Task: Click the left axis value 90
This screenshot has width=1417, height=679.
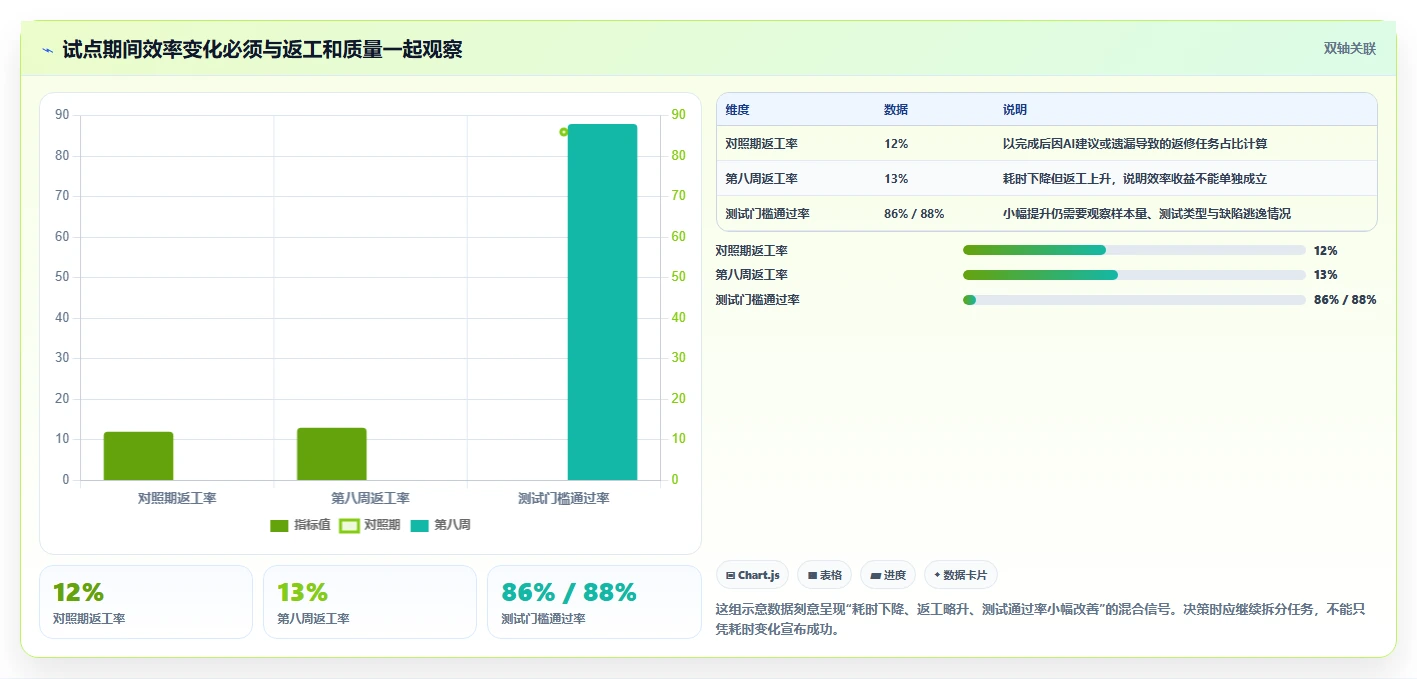Action: coord(62,115)
